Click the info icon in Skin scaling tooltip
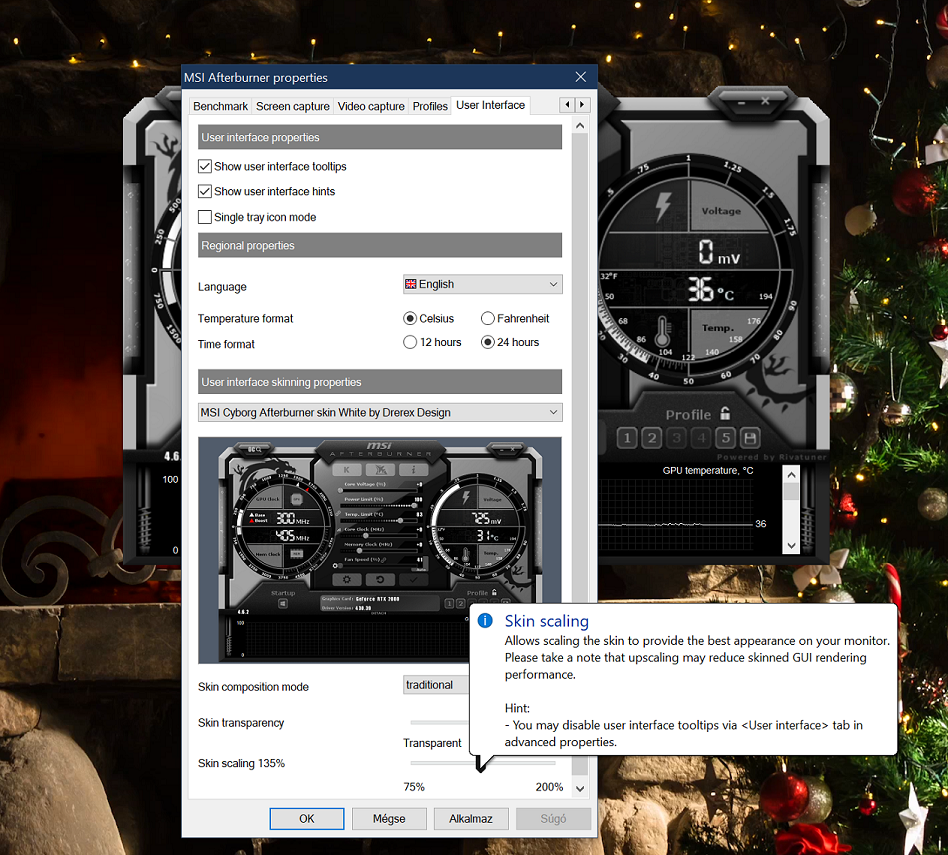 click(x=485, y=620)
